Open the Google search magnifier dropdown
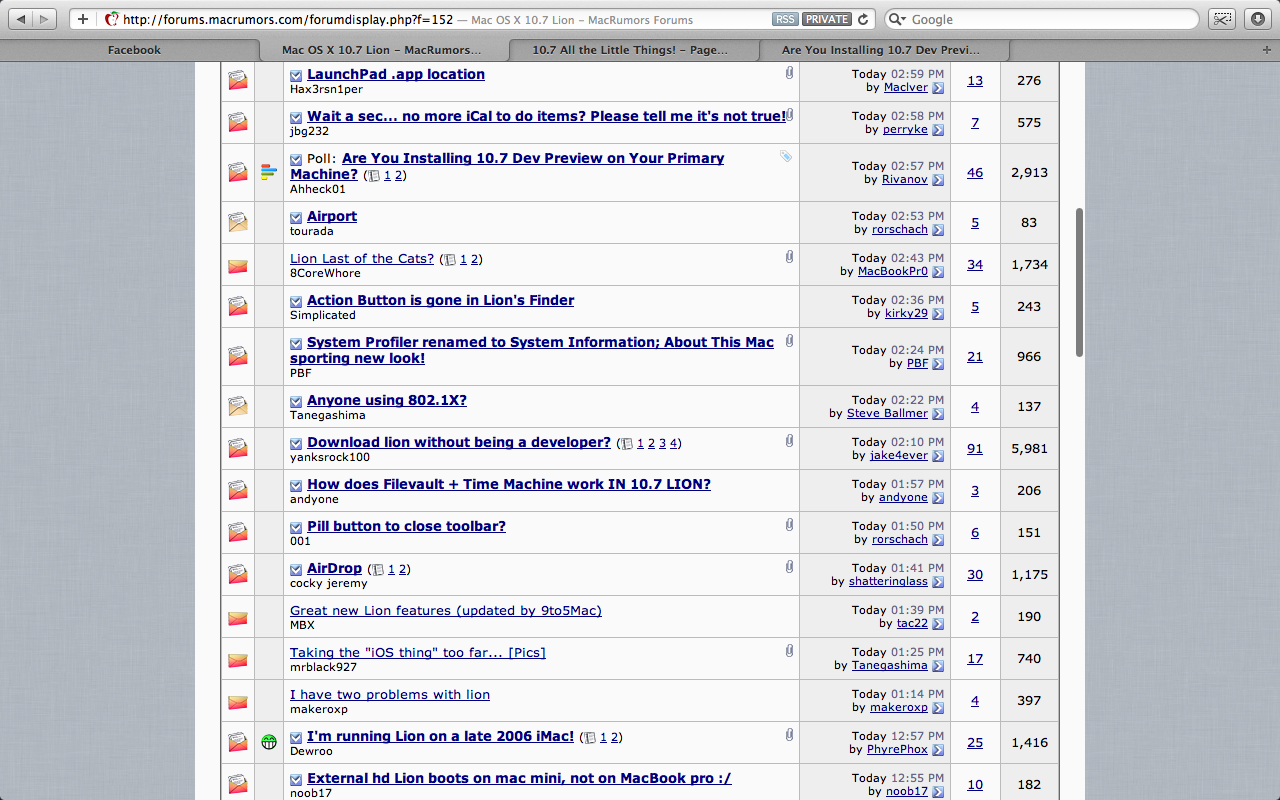Viewport: 1280px width, 800px height. tap(897, 19)
